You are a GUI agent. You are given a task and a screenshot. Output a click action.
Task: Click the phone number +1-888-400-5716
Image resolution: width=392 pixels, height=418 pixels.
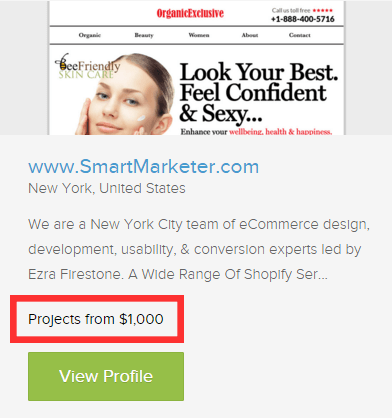pos(302,19)
